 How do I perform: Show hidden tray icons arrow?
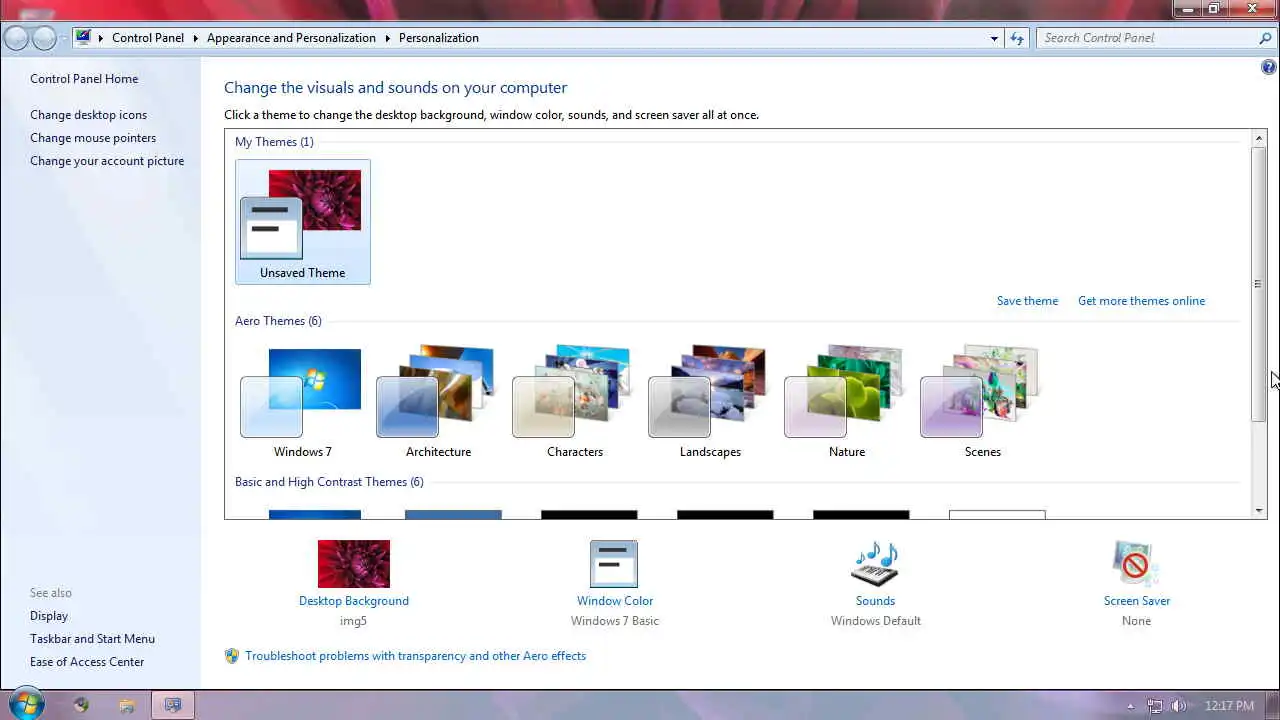[1131, 706]
